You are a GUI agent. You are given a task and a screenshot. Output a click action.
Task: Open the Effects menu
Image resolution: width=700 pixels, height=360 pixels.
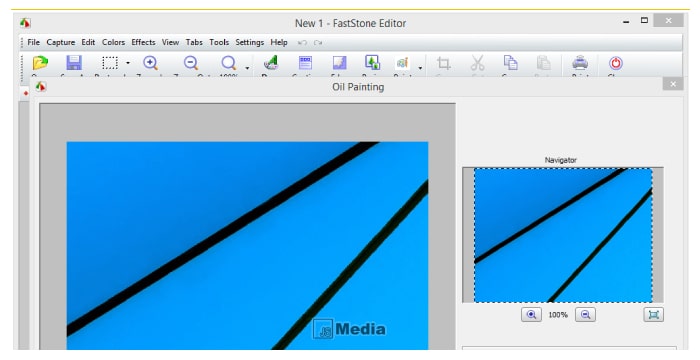tap(143, 42)
